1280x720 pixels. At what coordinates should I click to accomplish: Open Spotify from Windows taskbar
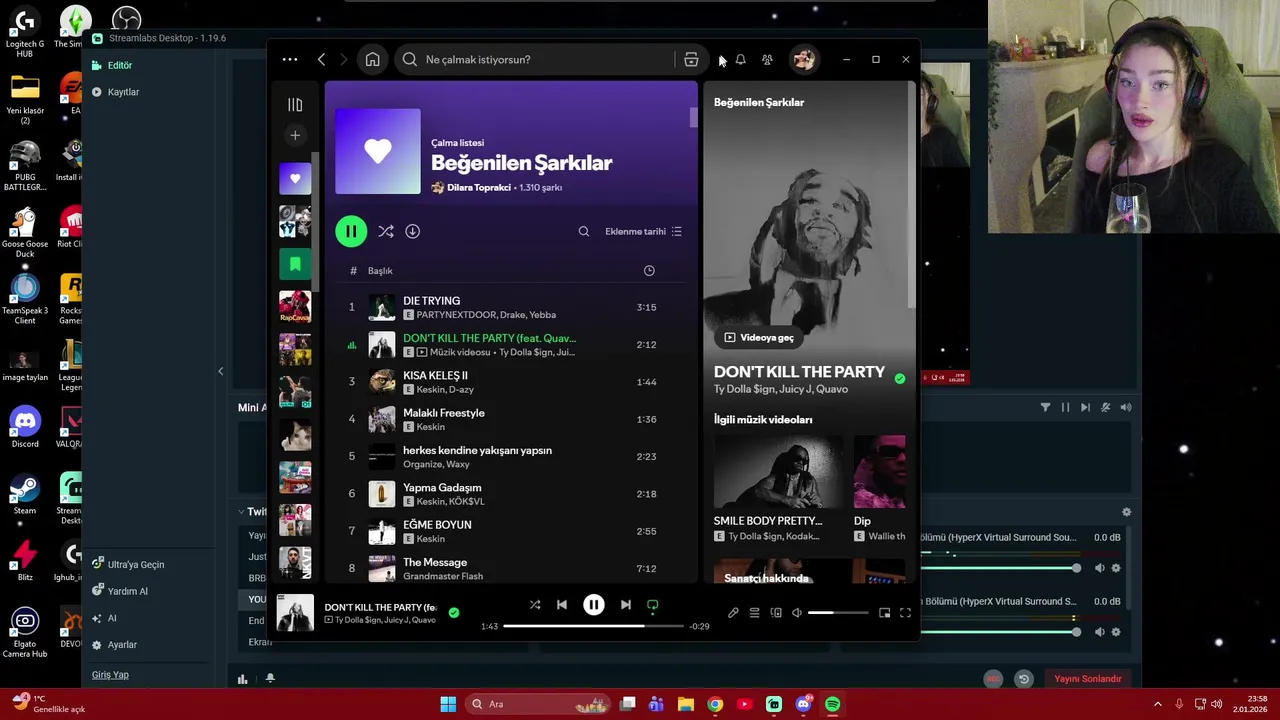pos(832,704)
